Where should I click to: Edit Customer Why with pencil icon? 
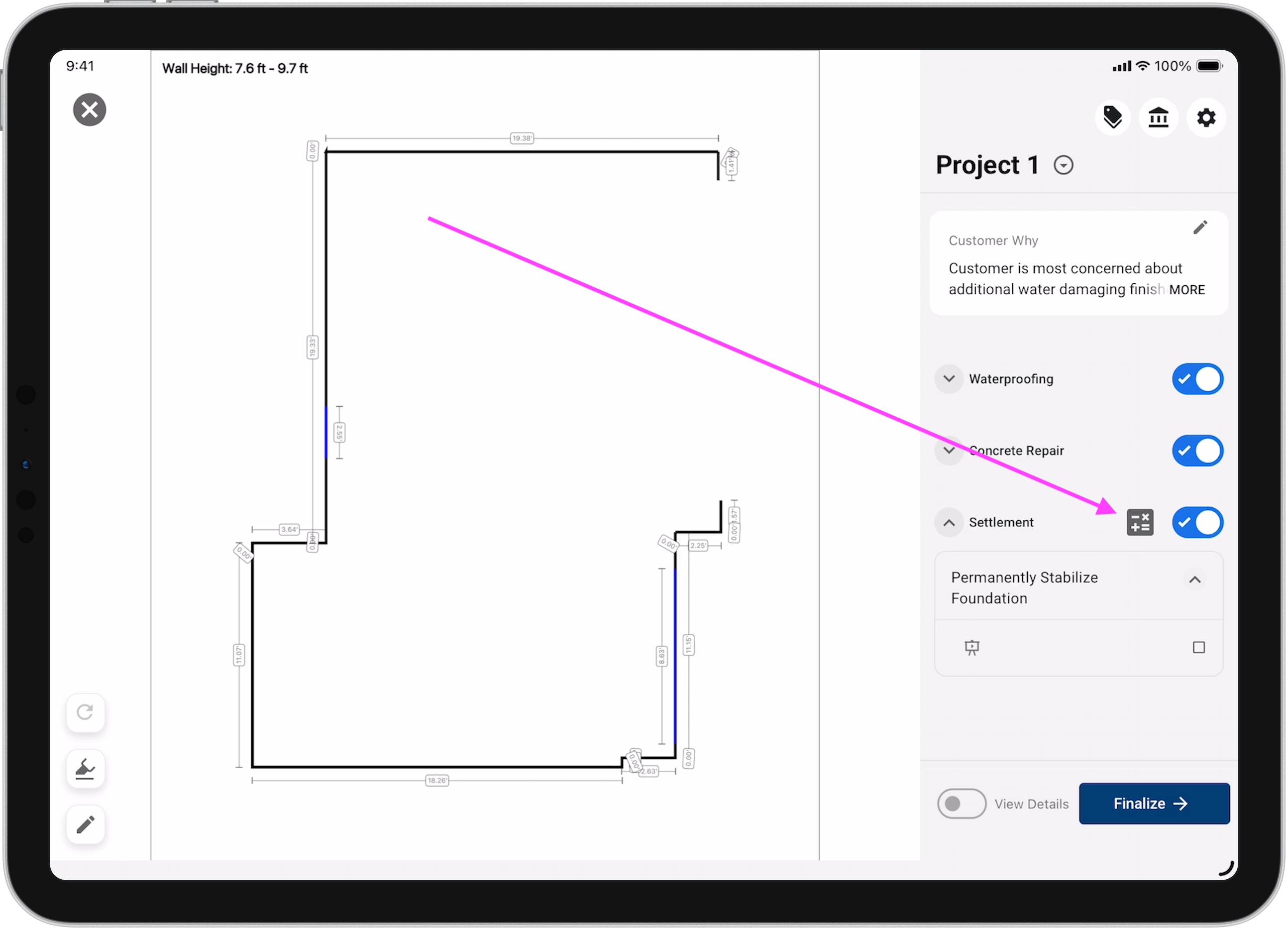pos(1200,228)
